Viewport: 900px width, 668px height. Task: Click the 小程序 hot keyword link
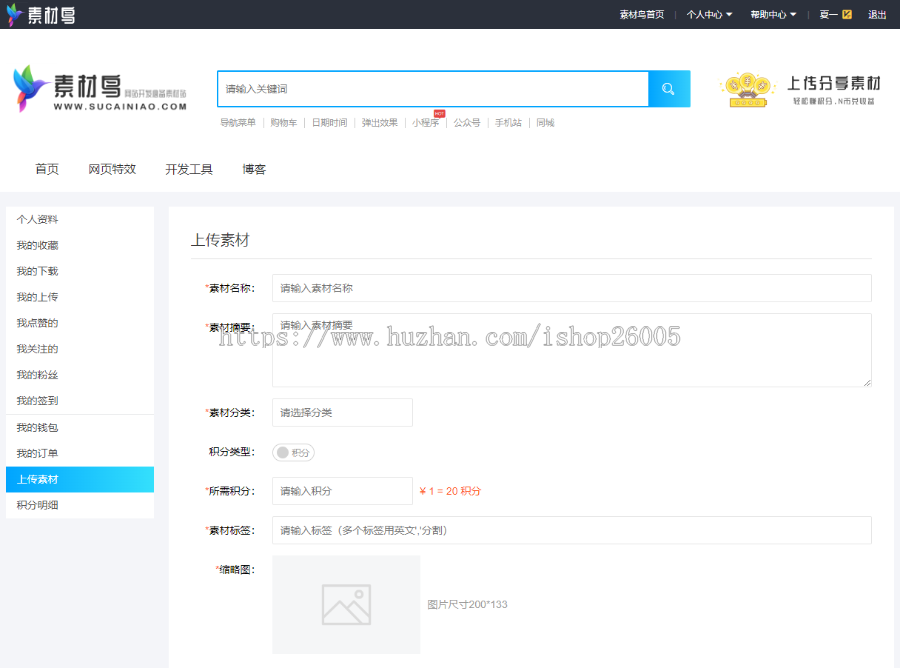425,123
